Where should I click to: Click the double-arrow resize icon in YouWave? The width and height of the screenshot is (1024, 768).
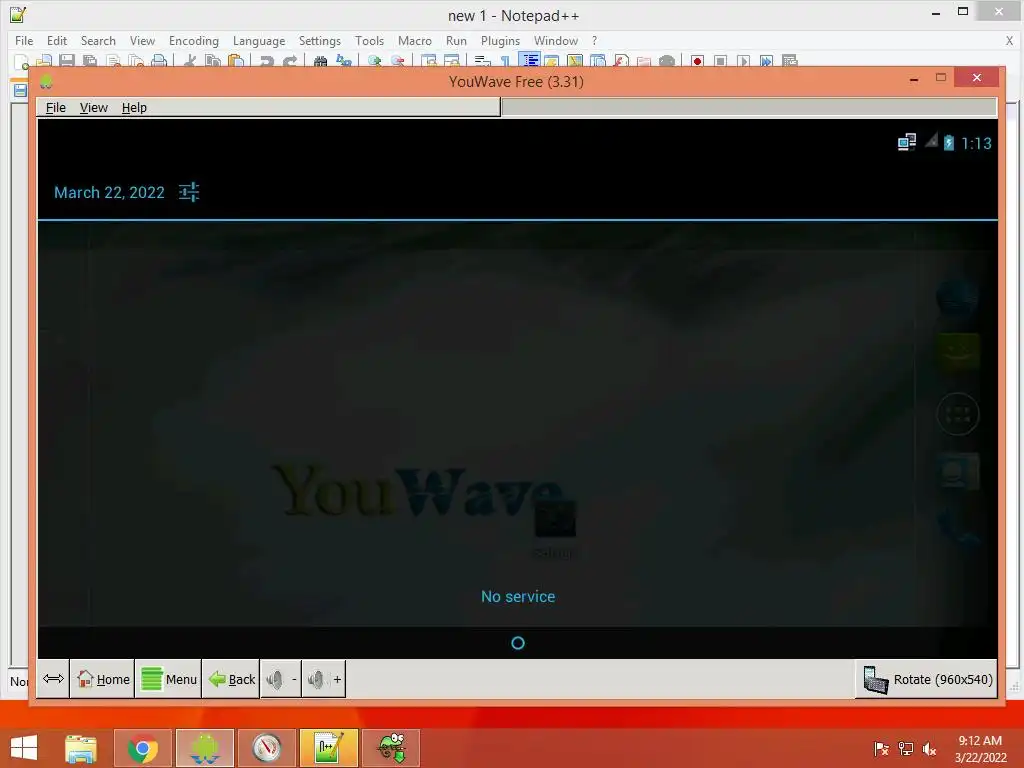[x=54, y=679]
